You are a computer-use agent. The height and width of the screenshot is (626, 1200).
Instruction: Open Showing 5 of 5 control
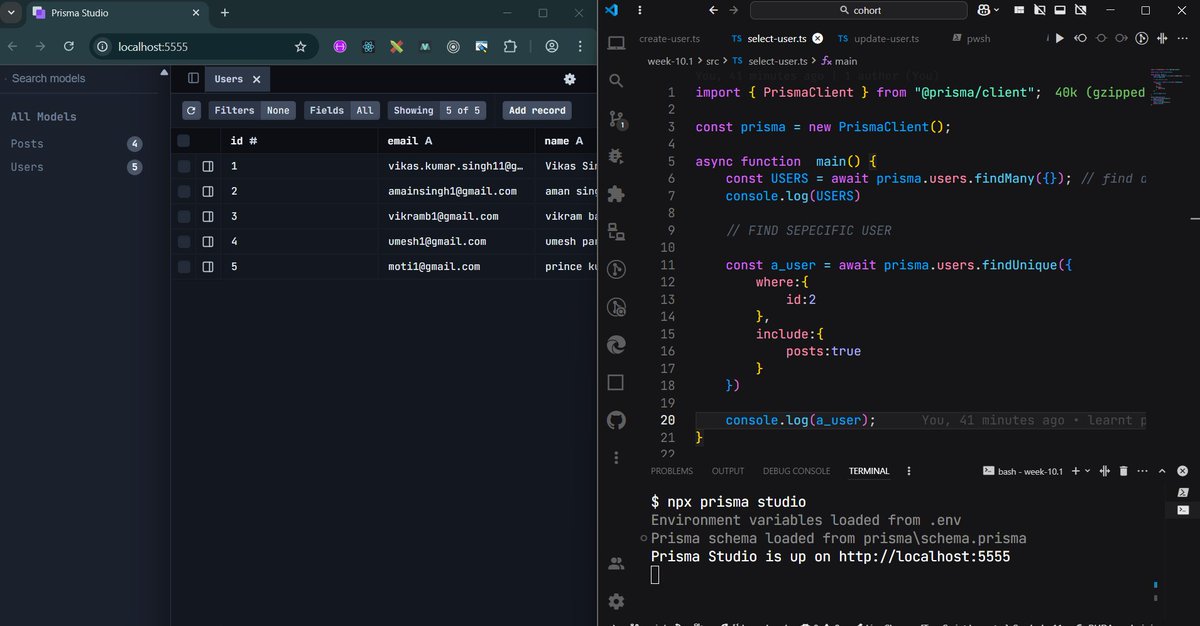[437, 110]
